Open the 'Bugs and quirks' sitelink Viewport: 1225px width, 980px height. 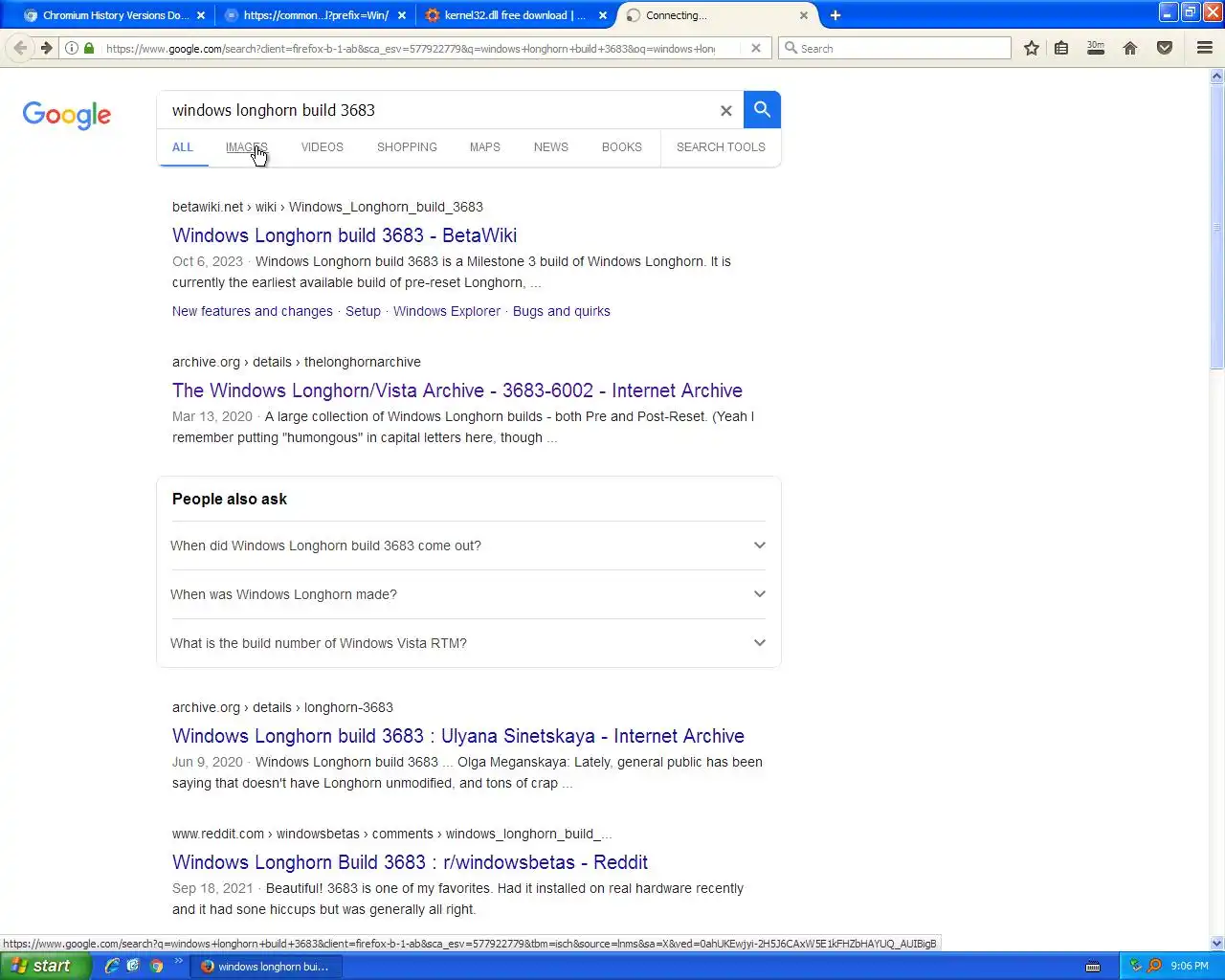(562, 311)
